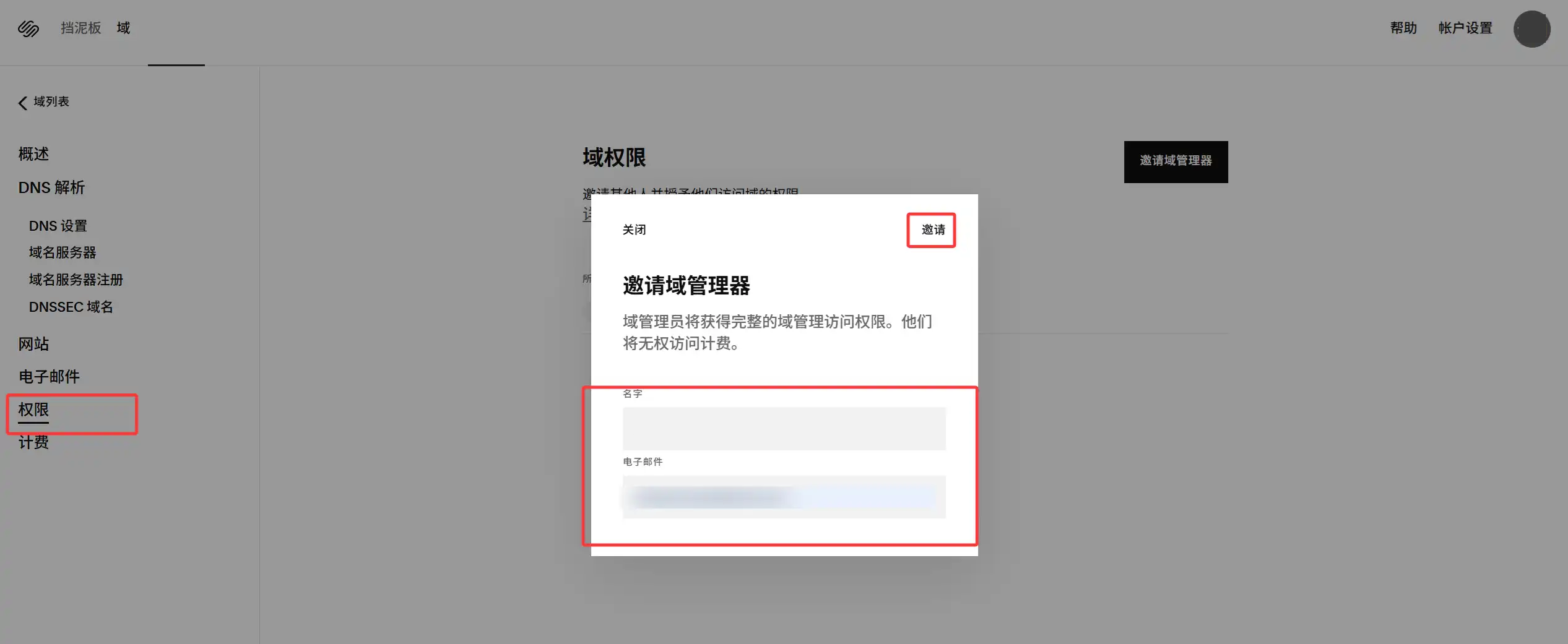Select 网站 in the sidebar
The height and width of the screenshot is (644, 1568).
click(x=33, y=344)
